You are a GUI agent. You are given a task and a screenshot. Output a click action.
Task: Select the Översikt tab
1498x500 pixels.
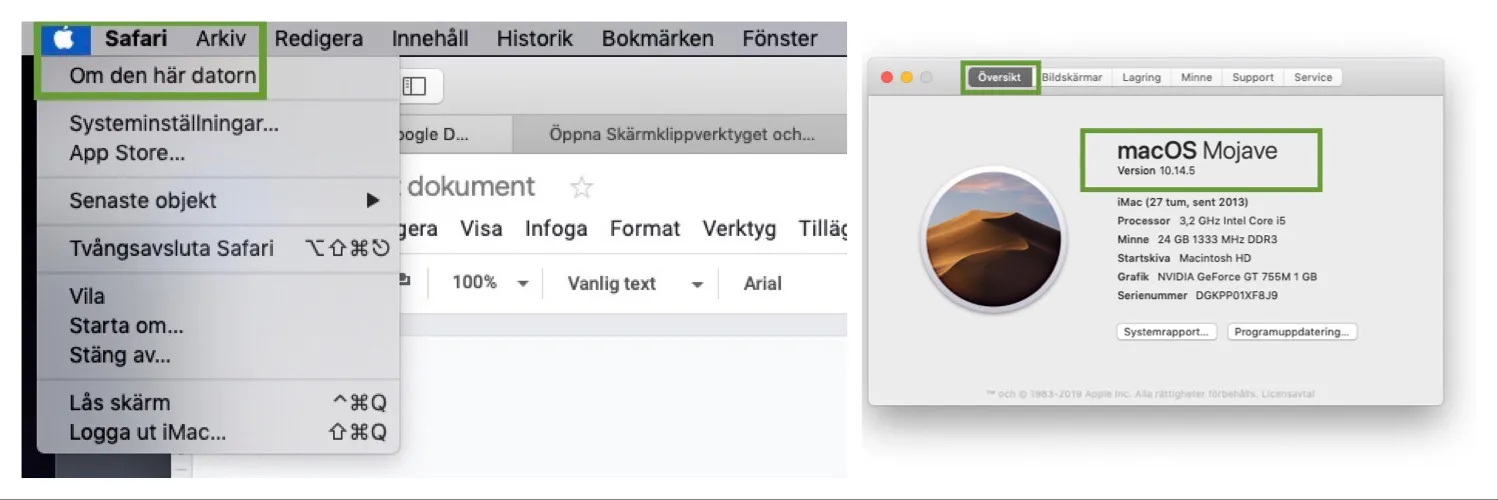tap(999, 77)
